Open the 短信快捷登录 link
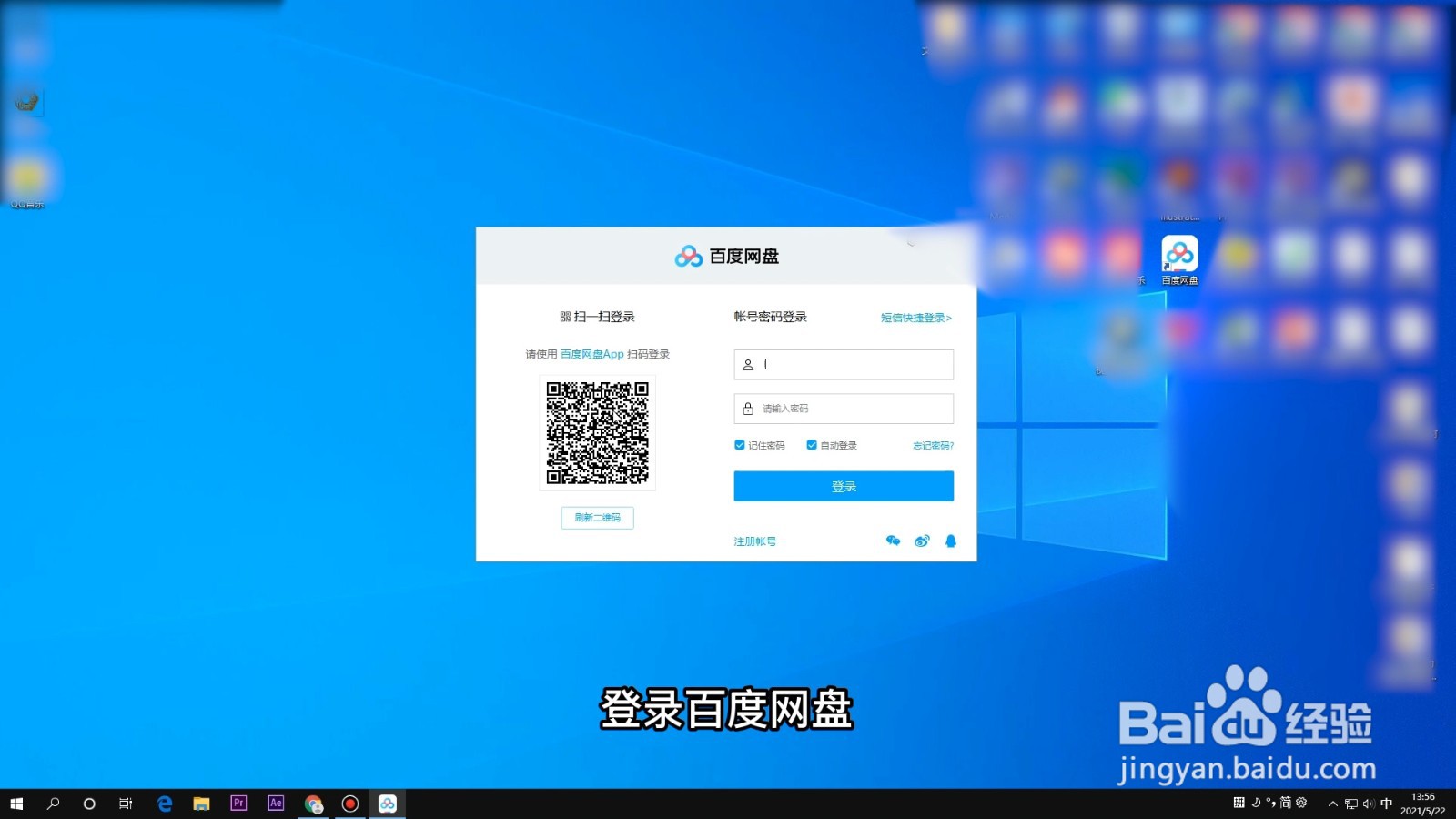The image size is (1456, 819). [915, 318]
